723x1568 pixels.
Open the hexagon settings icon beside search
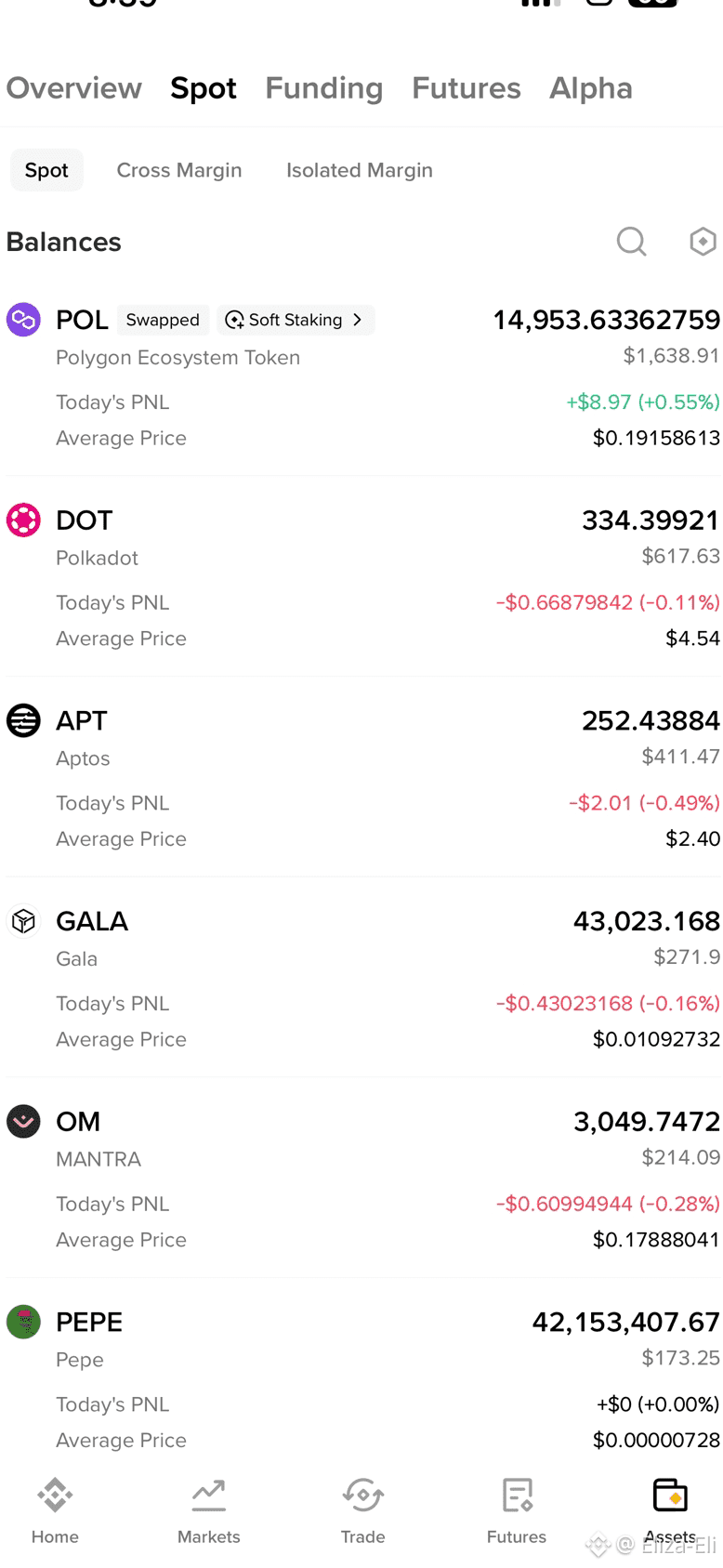[703, 242]
